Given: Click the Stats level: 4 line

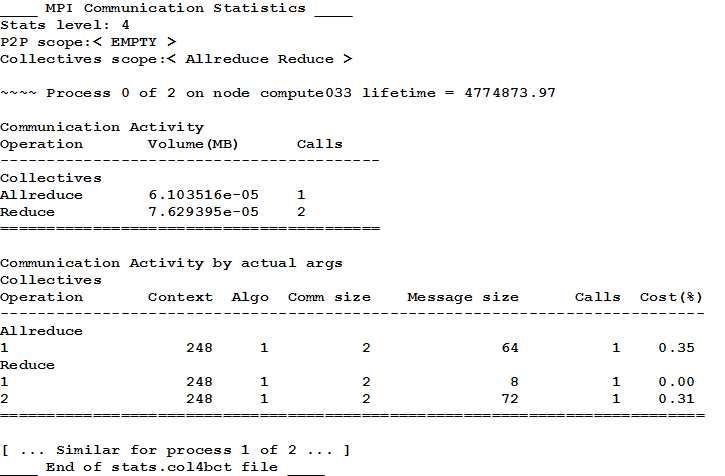Looking at the screenshot, I should click(65, 25).
